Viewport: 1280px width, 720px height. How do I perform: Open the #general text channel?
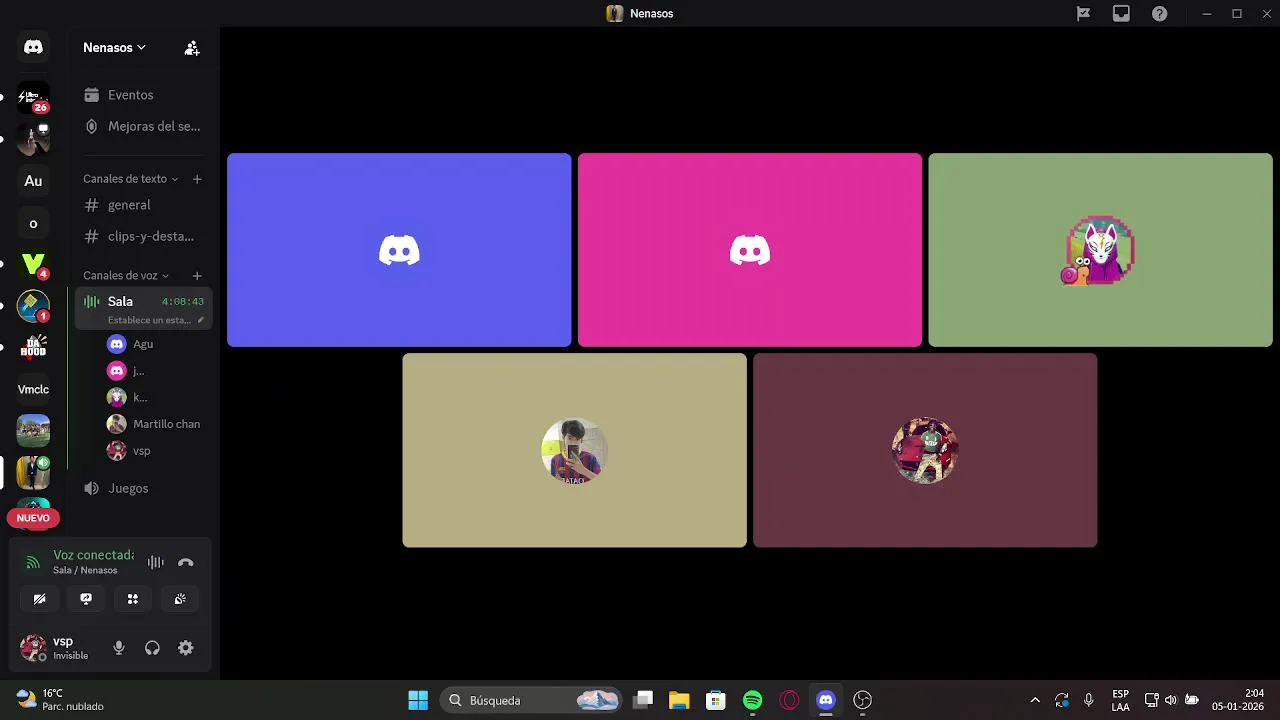click(142, 205)
